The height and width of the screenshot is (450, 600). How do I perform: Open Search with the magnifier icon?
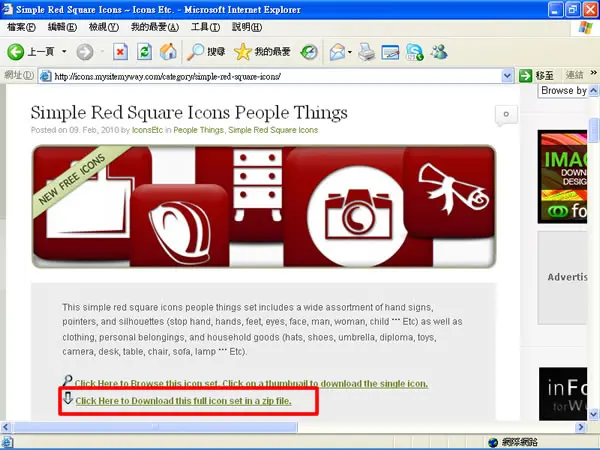pos(196,52)
